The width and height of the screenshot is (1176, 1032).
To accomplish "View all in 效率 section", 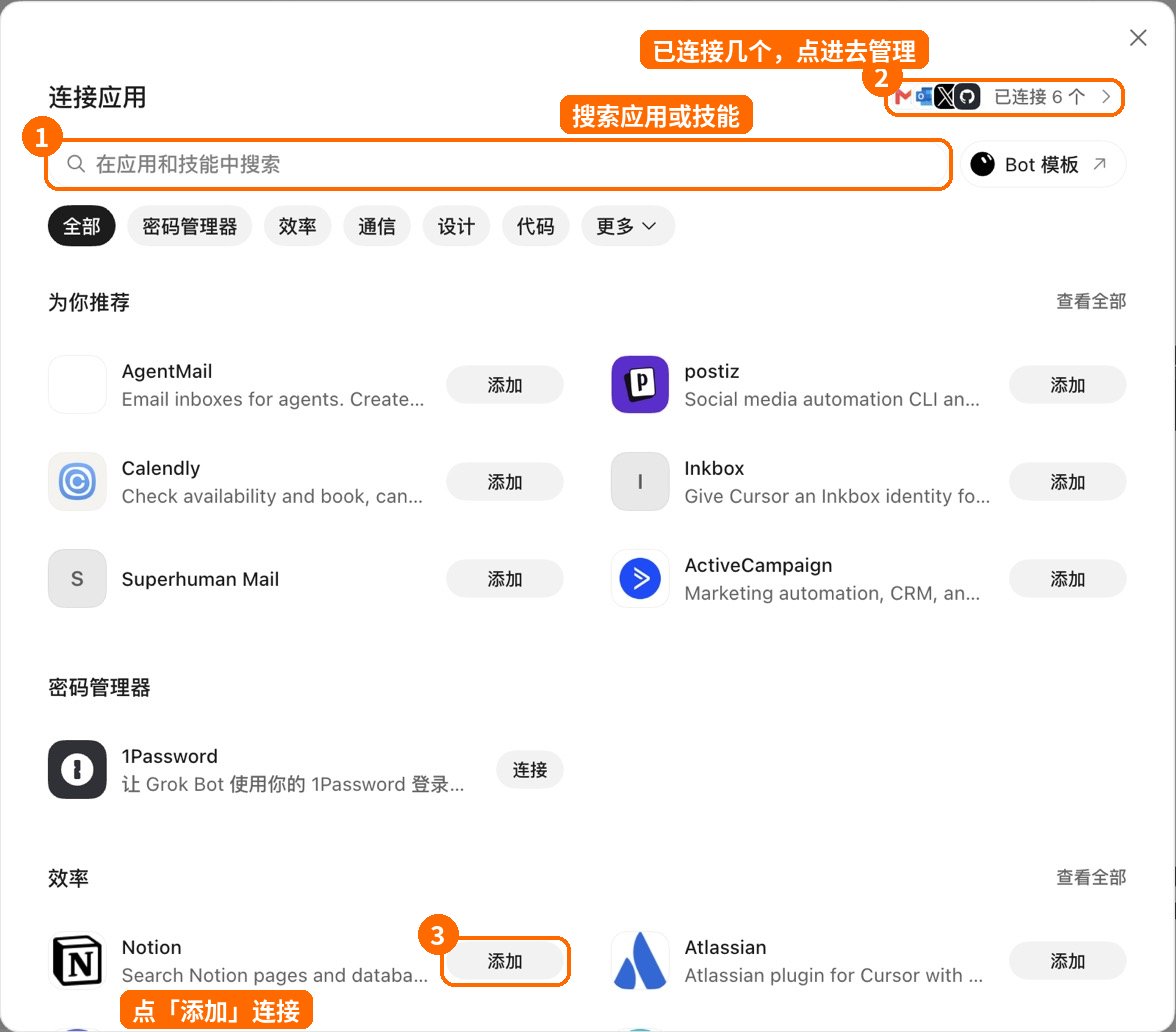I will pyautogui.click(x=1091, y=878).
